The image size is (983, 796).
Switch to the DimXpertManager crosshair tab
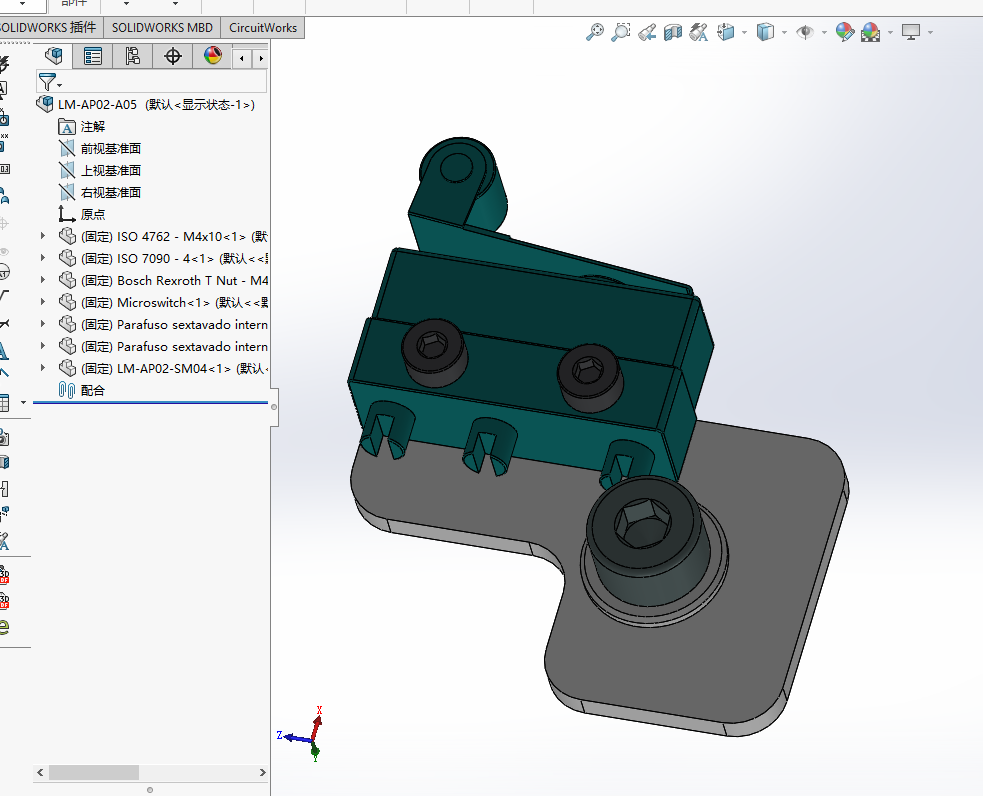173,56
